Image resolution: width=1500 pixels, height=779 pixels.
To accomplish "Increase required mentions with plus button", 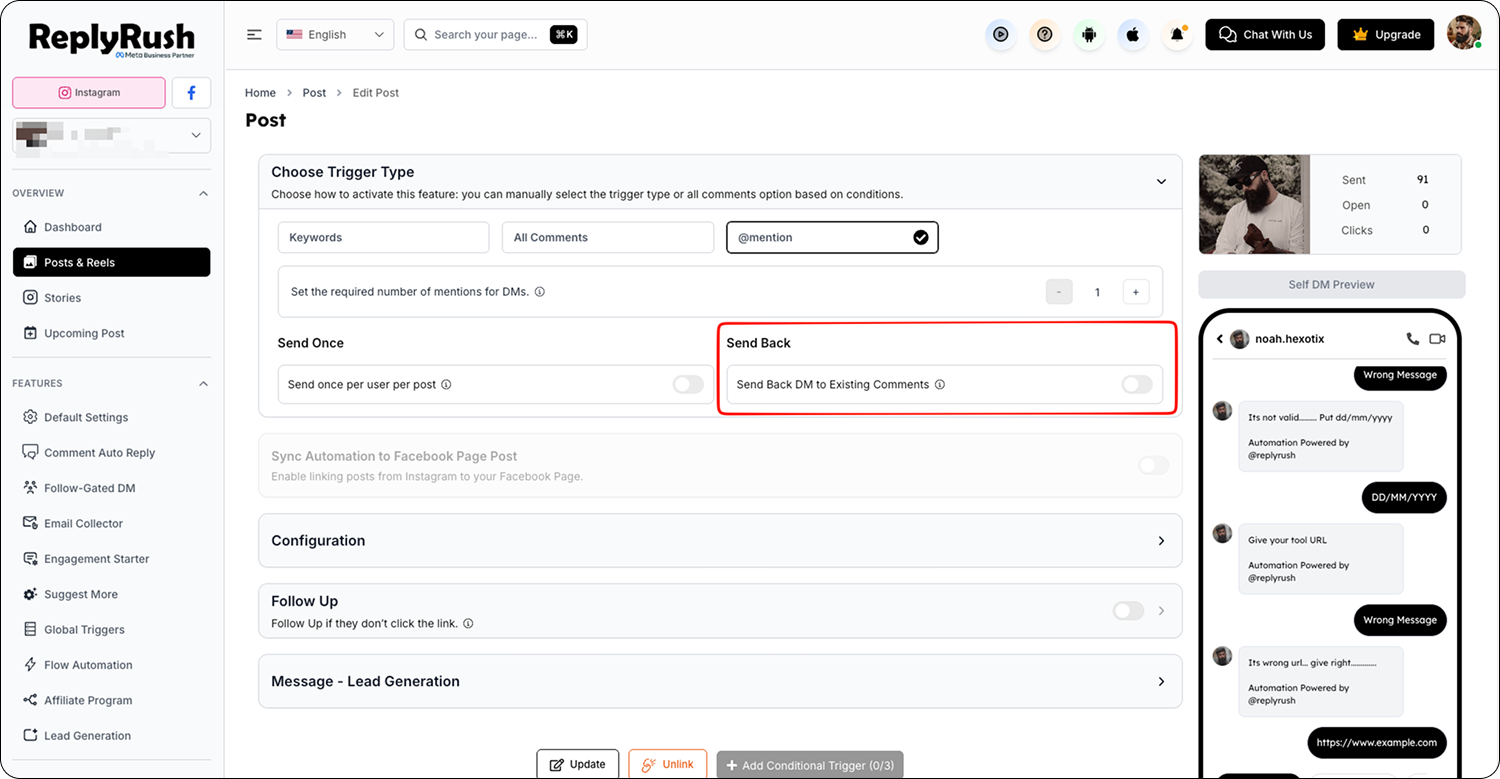I will 1136,292.
